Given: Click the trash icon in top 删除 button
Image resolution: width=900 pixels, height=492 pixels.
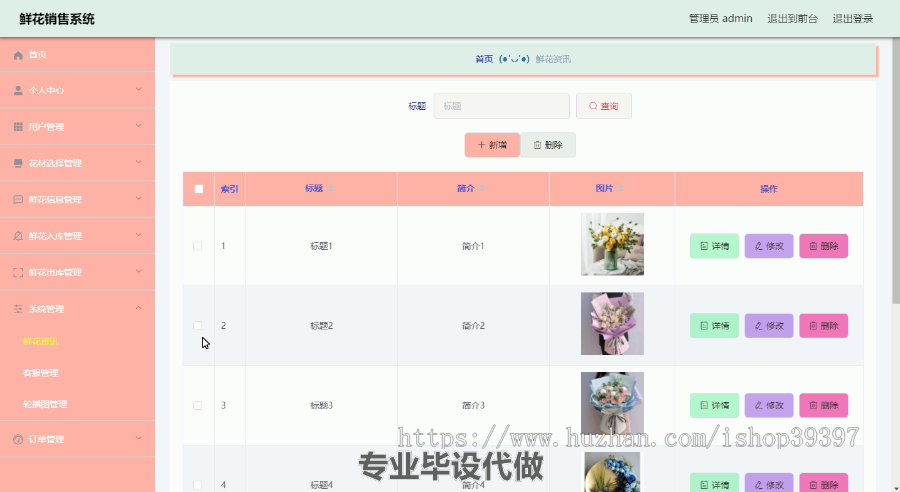Looking at the screenshot, I should (x=537, y=145).
